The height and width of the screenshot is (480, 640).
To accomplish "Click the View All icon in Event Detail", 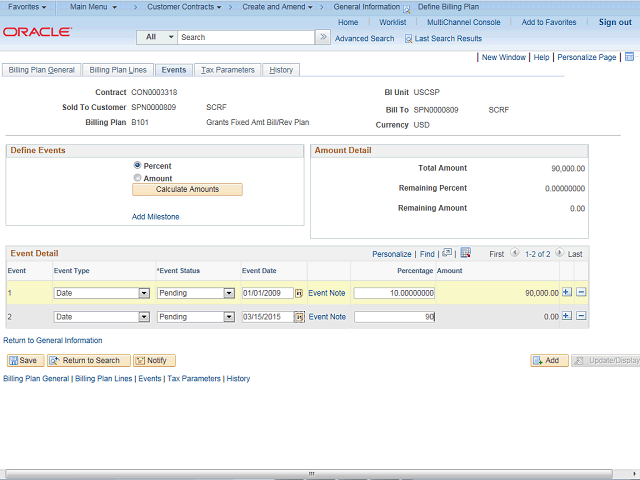I will click(447, 254).
